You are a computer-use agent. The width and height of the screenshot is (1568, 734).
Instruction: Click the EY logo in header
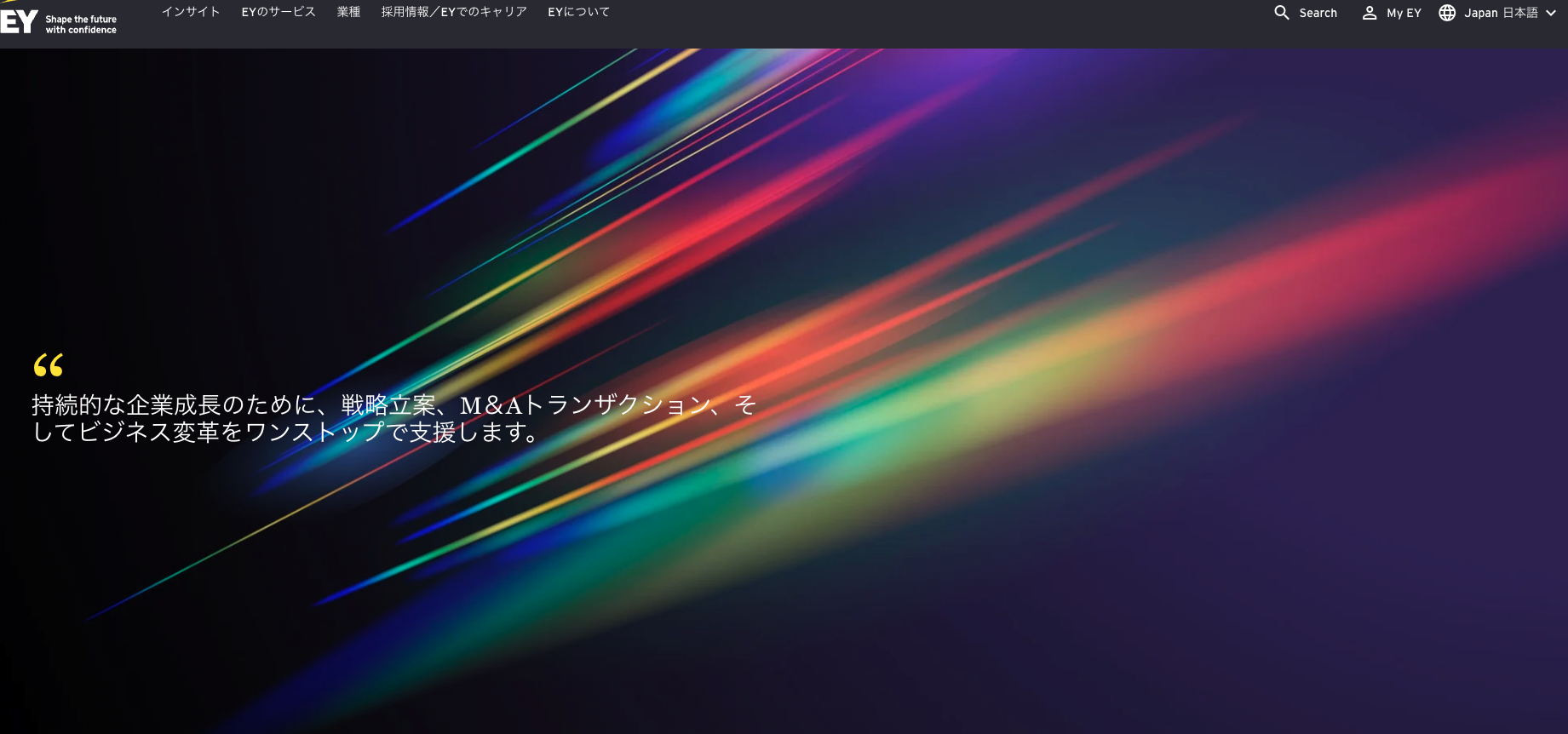pyautogui.click(x=19, y=20)
